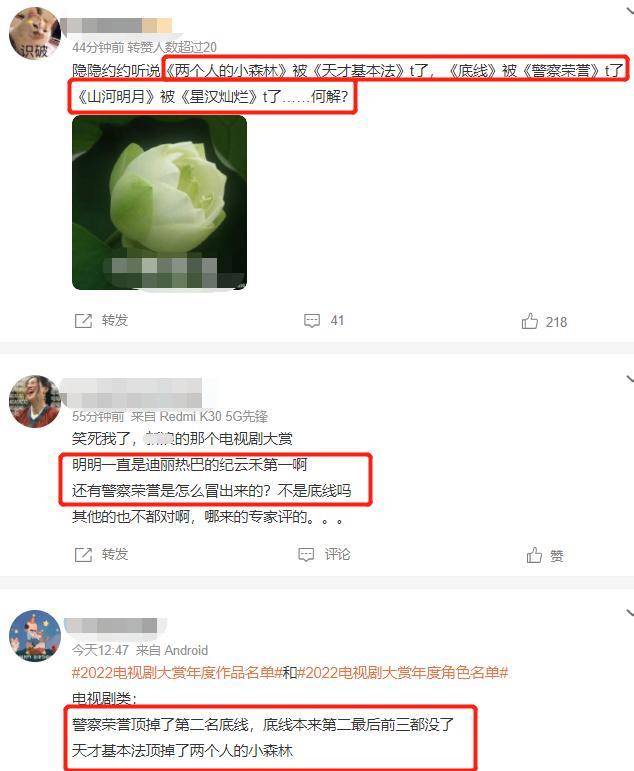Open comments showing 41 on the first post
This screenshot has width=634, height=771.
(x=324, y=321)
